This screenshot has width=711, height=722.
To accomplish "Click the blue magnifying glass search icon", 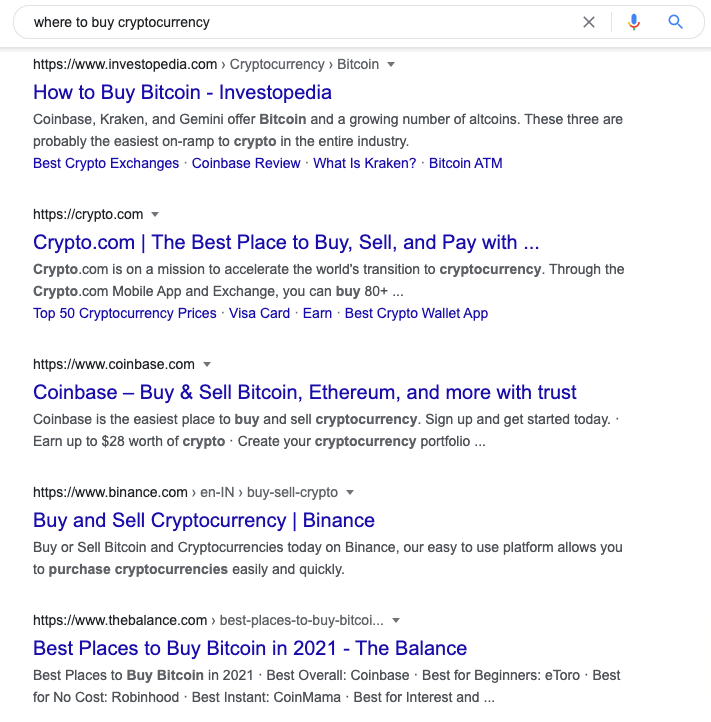I will tap(676, 22).
